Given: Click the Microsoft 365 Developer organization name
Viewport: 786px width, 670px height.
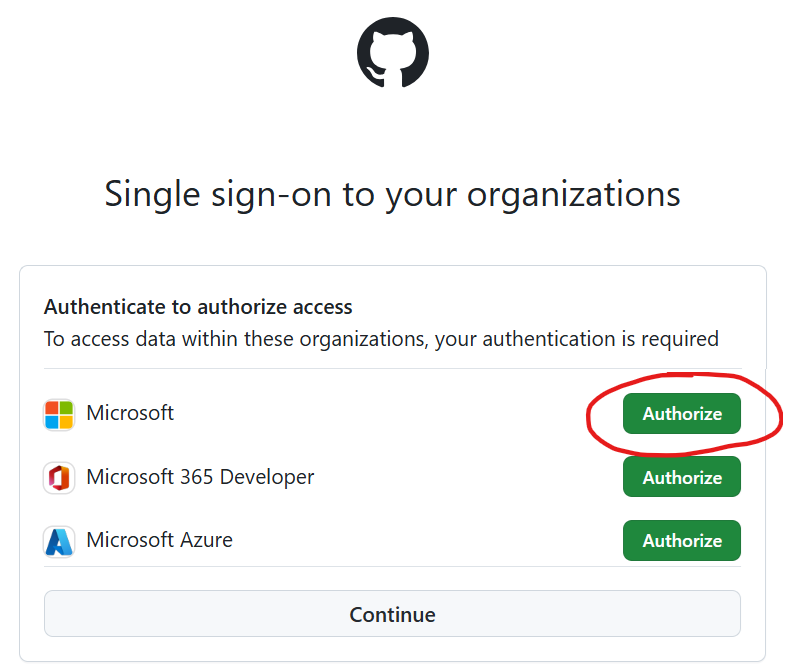Looking at the screenshot, I should (x=200, y=477).
